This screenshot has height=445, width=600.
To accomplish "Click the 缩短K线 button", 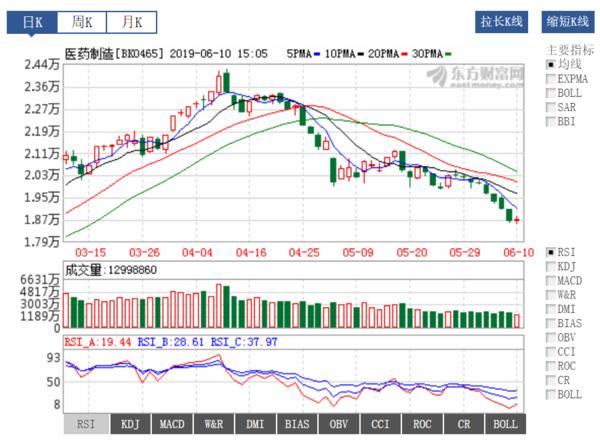I will click(x=567, y=21).
